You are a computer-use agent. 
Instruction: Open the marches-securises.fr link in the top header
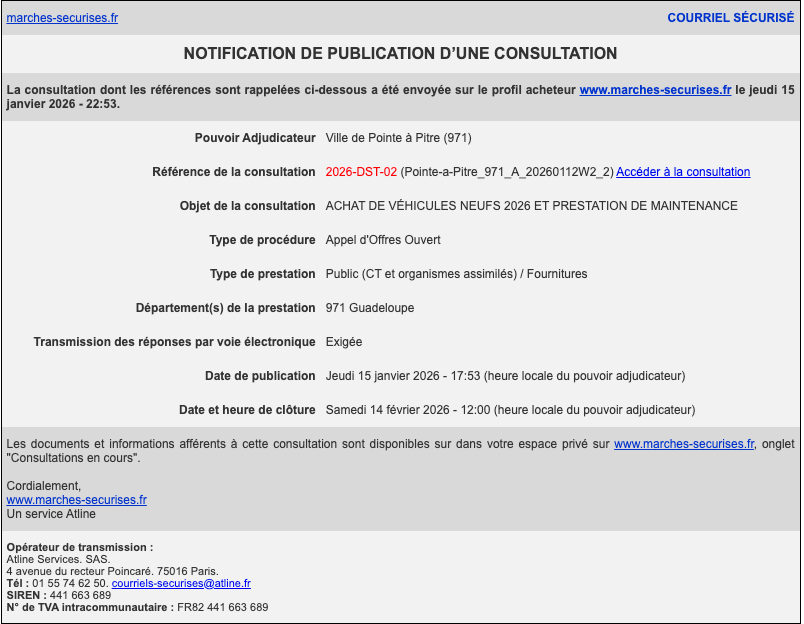coord(62,18)
